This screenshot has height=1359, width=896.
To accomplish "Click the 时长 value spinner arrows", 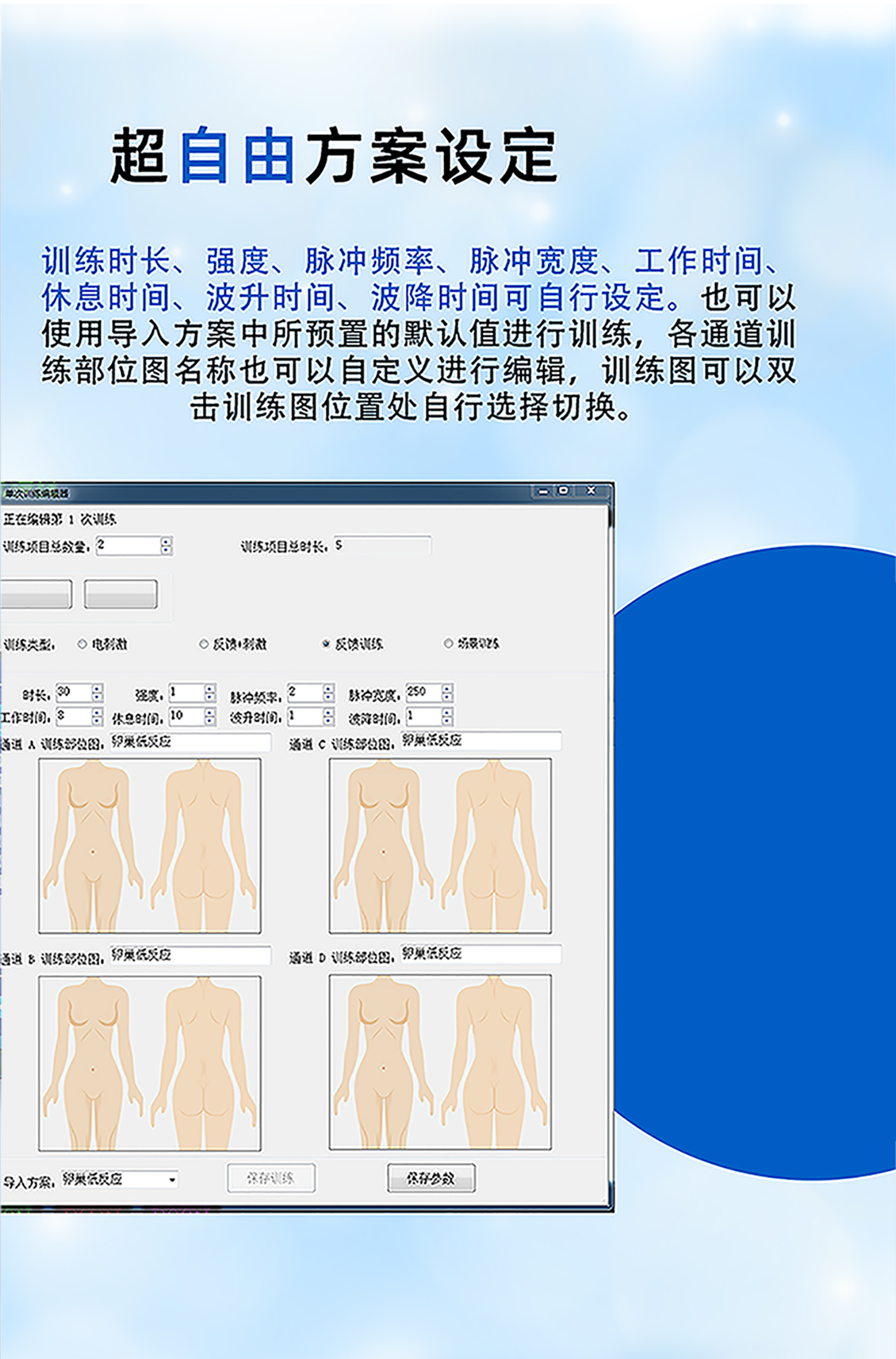I will 97,693.
